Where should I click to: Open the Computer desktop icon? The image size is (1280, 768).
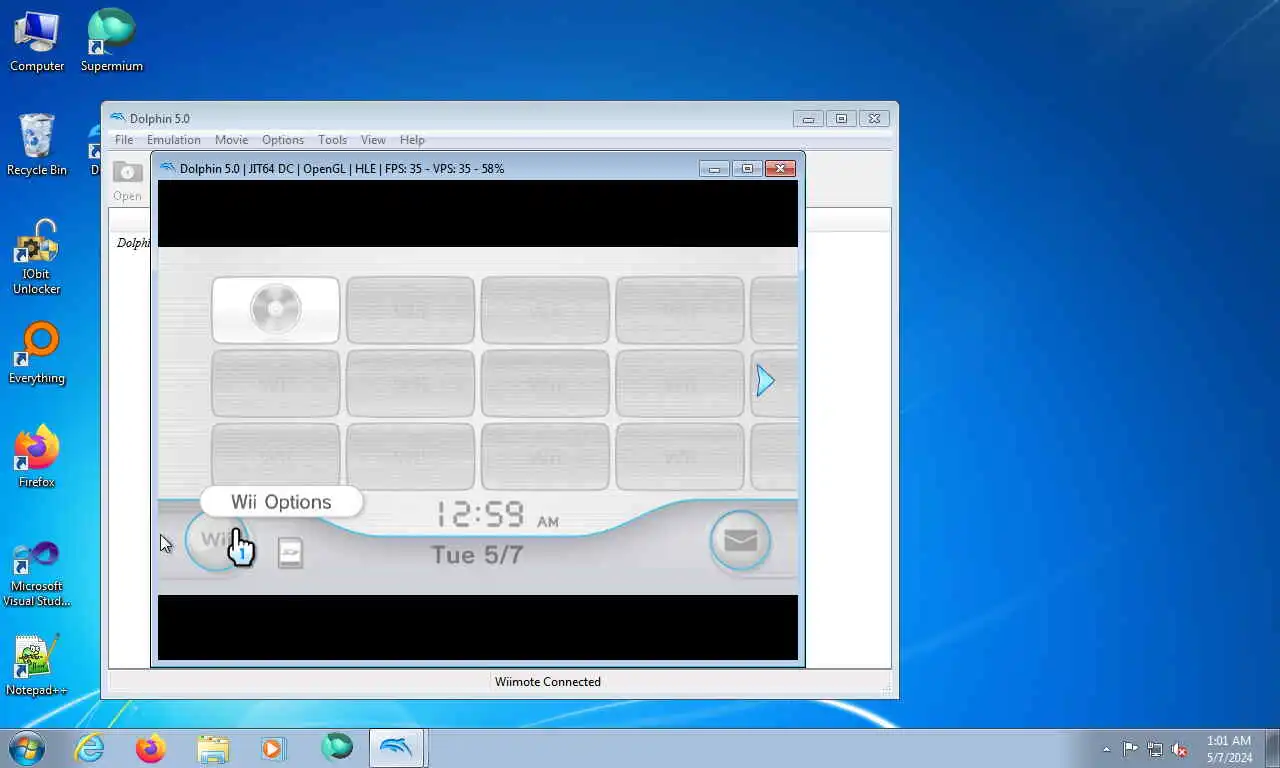[x=37, y=41]
